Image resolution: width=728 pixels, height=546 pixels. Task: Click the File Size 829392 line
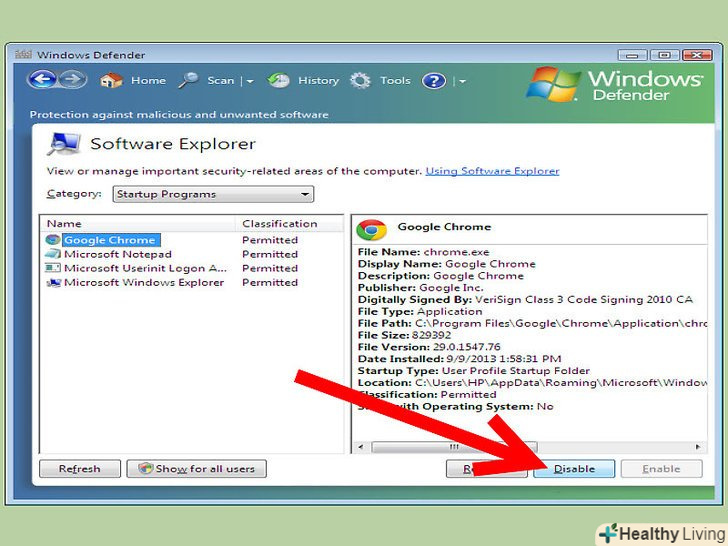pos(404,335)
